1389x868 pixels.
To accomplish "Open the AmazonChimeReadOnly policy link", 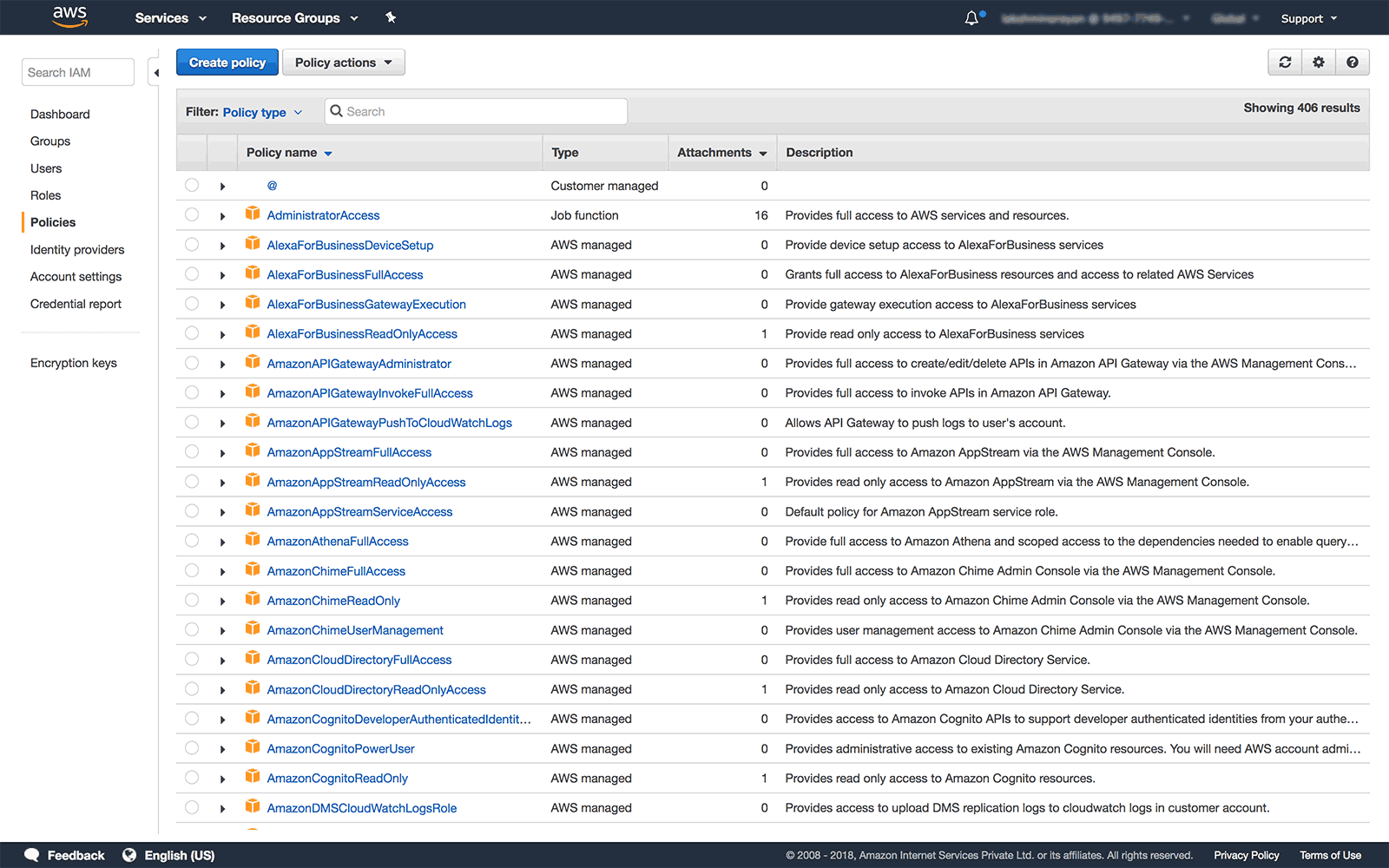I will [x=333, y=600].
